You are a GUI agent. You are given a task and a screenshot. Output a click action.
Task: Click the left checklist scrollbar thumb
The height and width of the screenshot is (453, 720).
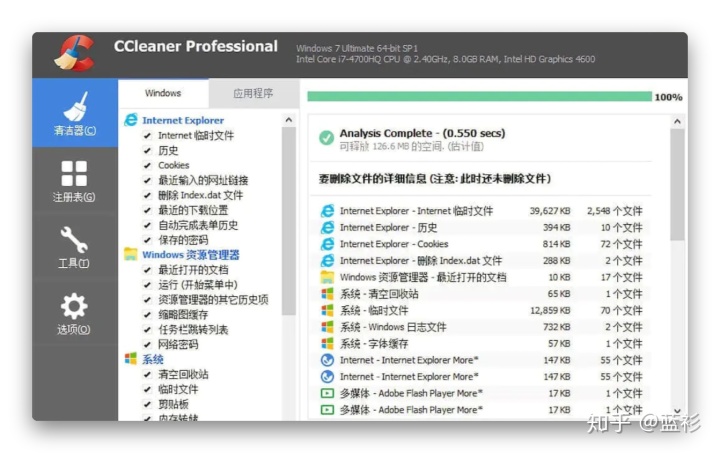point(288,221)
